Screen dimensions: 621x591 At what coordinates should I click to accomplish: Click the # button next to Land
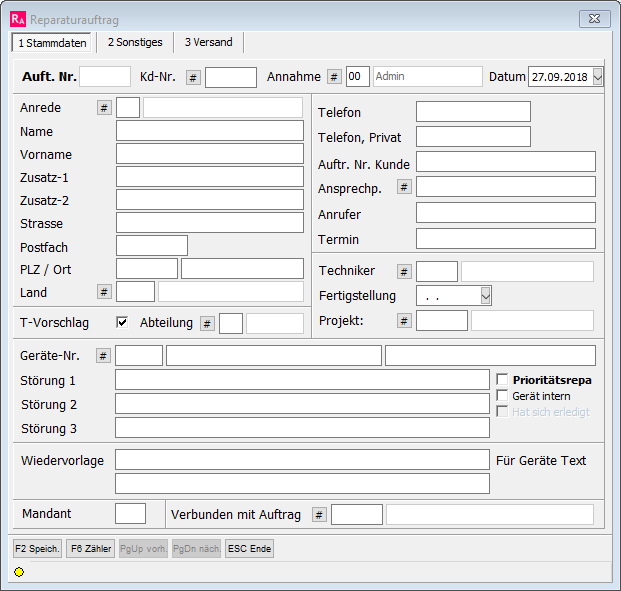pos(104,292)
